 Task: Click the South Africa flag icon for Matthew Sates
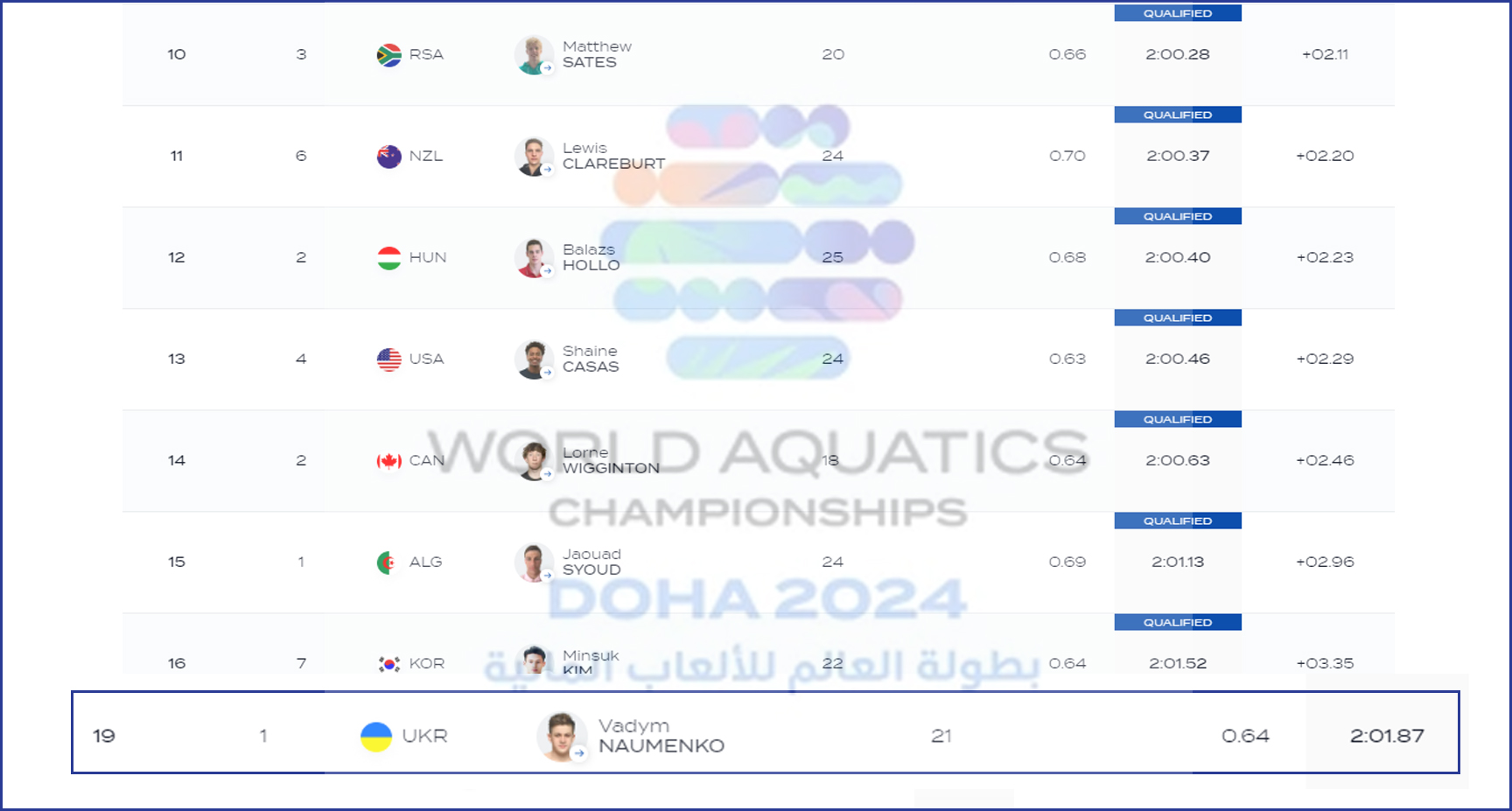pyautogui.click(x=388, y=54)
